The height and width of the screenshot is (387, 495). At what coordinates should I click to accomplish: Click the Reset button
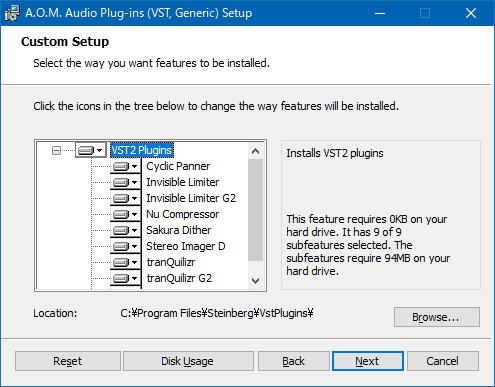[68, 361]
